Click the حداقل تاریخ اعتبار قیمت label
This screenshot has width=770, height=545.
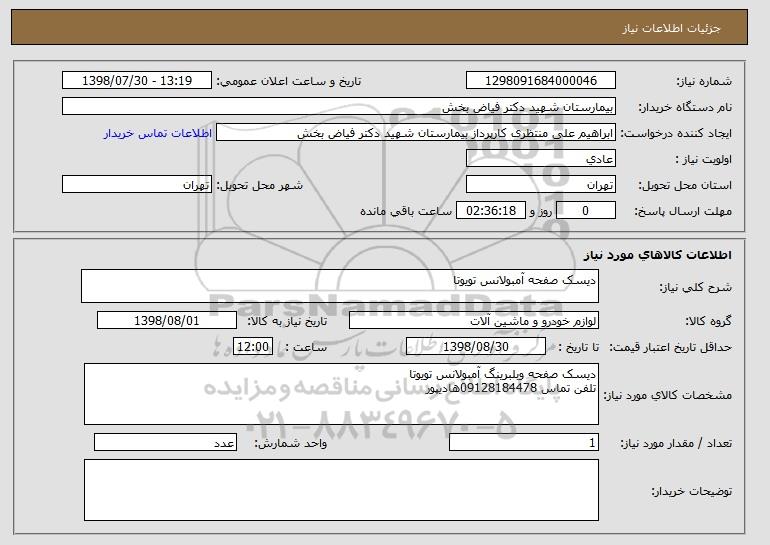[670, 348]
